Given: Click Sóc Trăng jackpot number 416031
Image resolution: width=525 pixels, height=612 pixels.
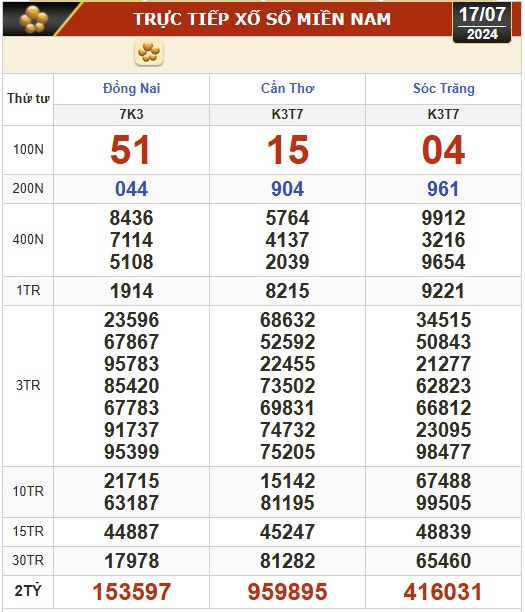Looking at the screenshot, I should click(443, 591).
